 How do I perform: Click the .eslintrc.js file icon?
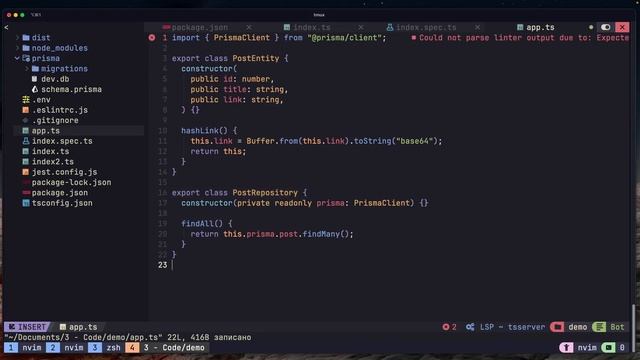pyautogui.click(x=26, y=110)
